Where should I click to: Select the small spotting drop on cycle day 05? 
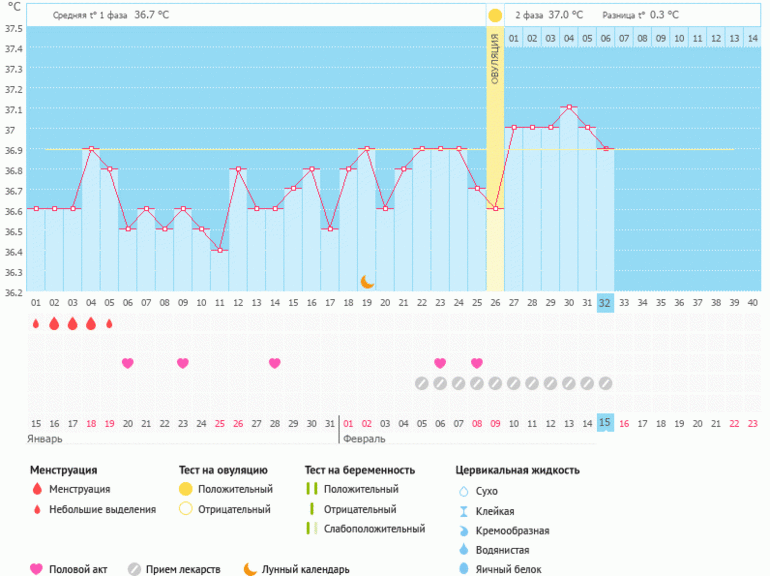(x=109, y=324)
